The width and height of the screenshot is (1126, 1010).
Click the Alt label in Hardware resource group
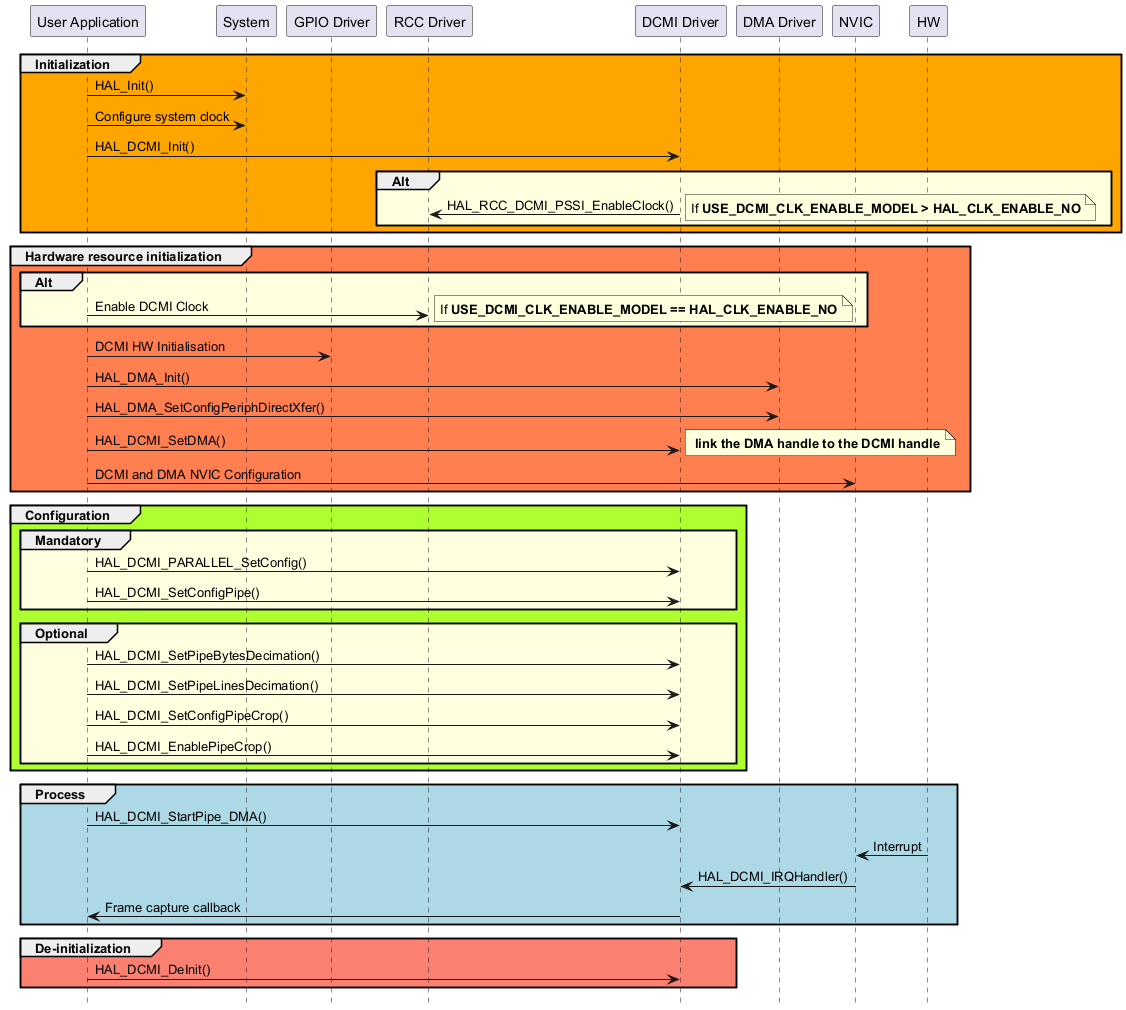[44, 283]
